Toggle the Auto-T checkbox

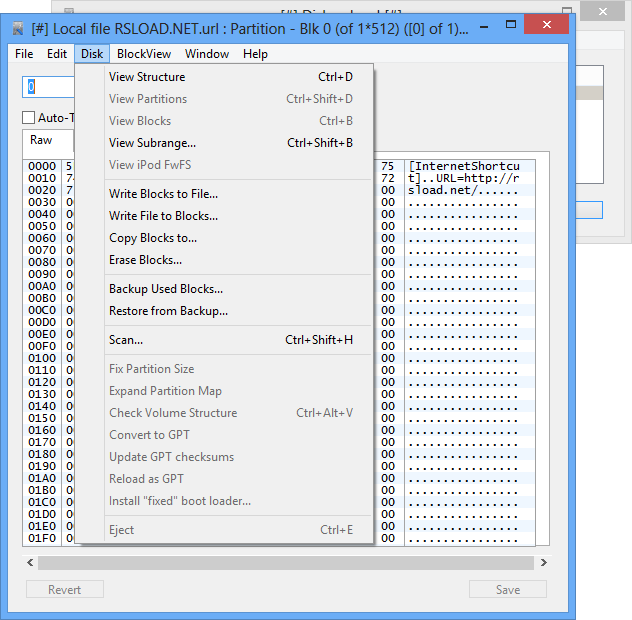click(28, 118)
